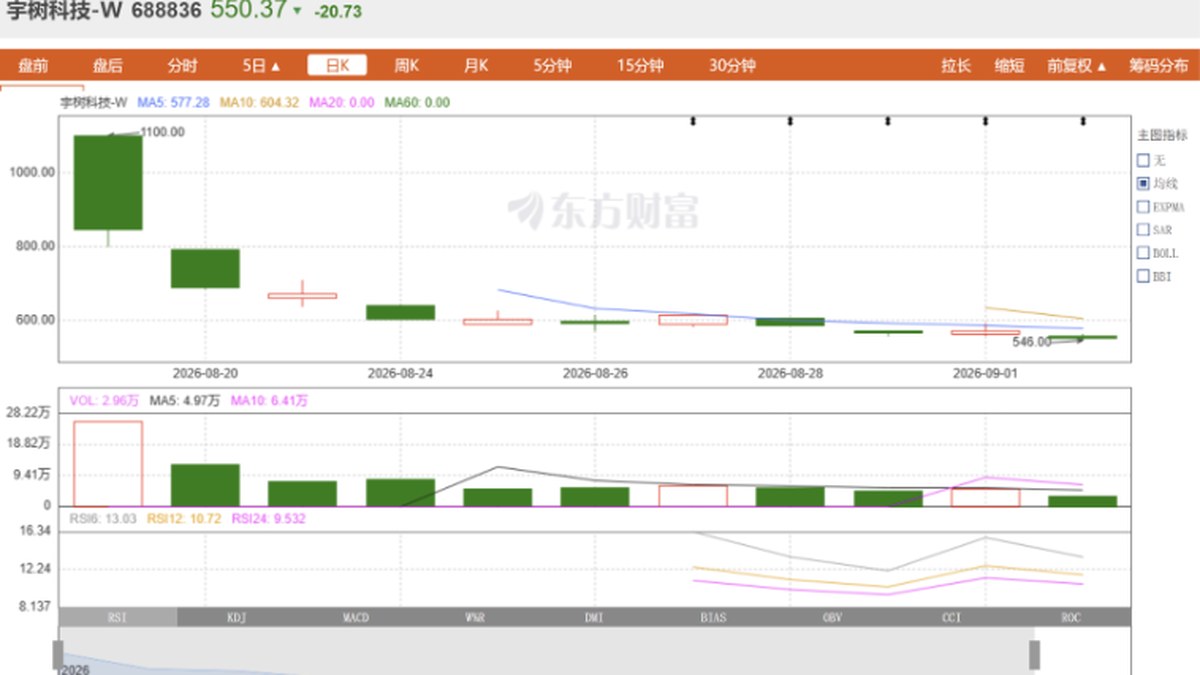Screen dimensions: 1200x675
Task: Click the 546.00 low price annotation
Action: coord(1032,342)
